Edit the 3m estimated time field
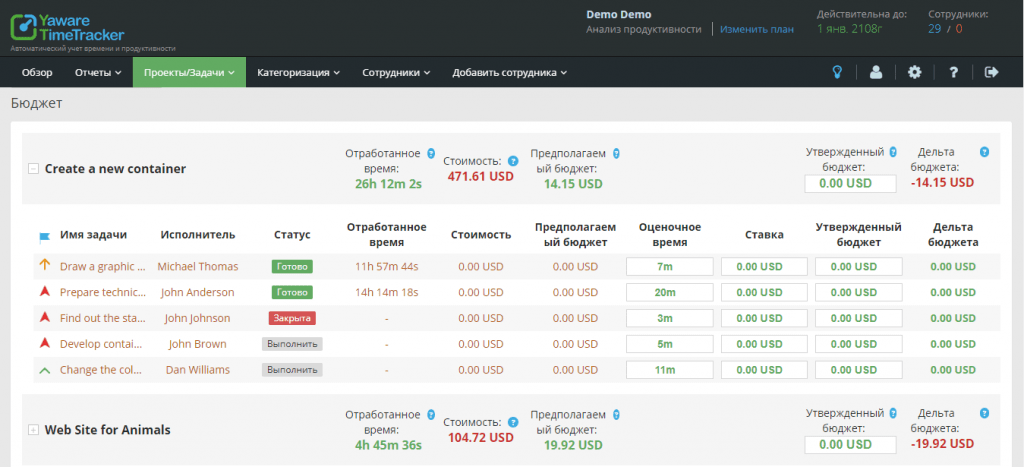 click(x=669, y=318)
